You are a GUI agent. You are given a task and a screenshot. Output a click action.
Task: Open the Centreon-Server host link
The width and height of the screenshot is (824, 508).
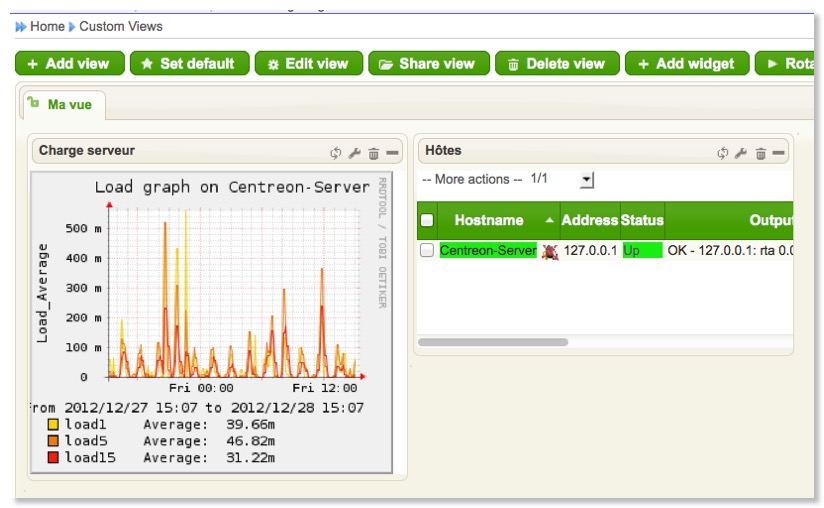click(x=488, y=251)
